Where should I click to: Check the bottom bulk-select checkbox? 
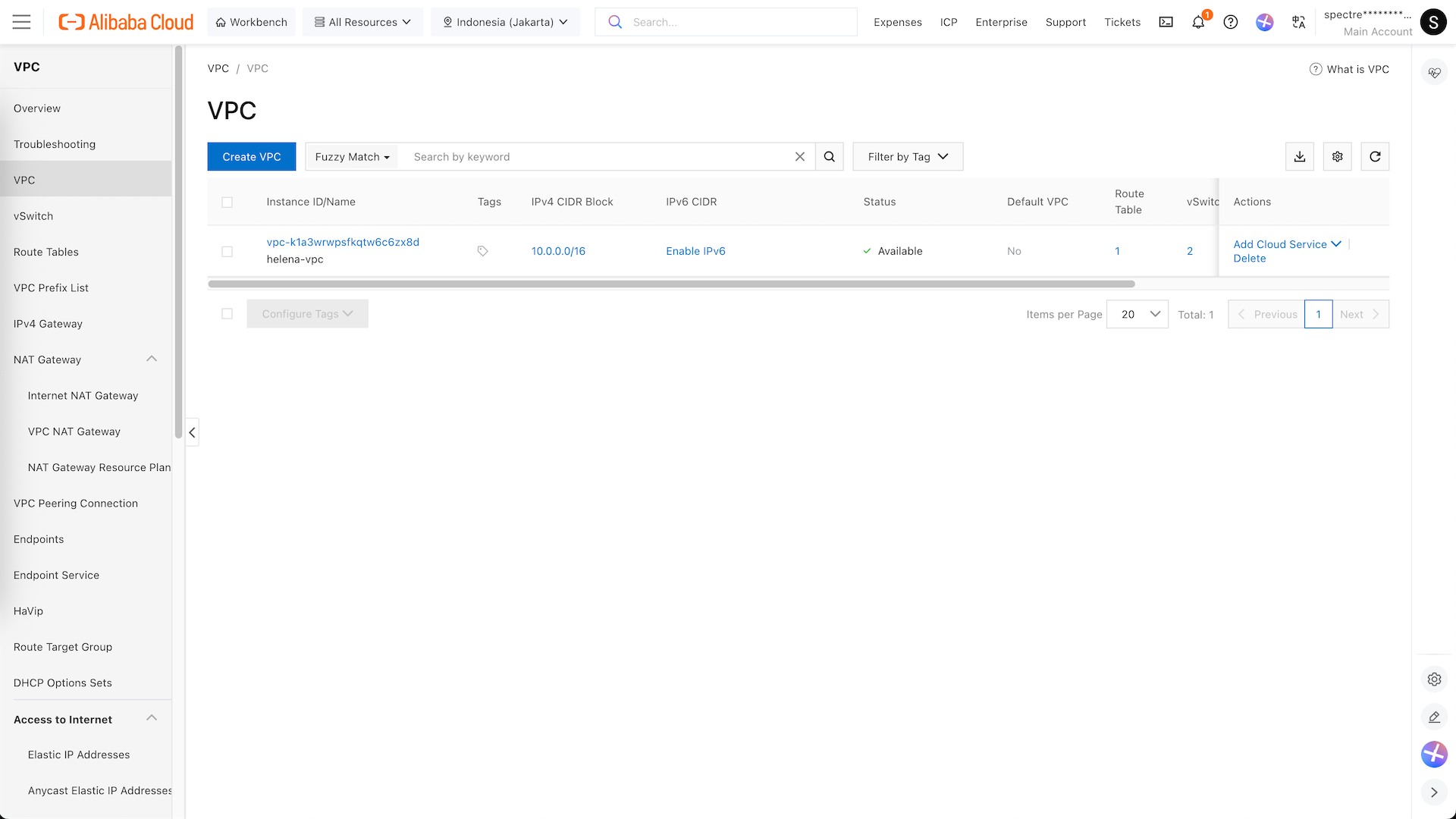227,314
